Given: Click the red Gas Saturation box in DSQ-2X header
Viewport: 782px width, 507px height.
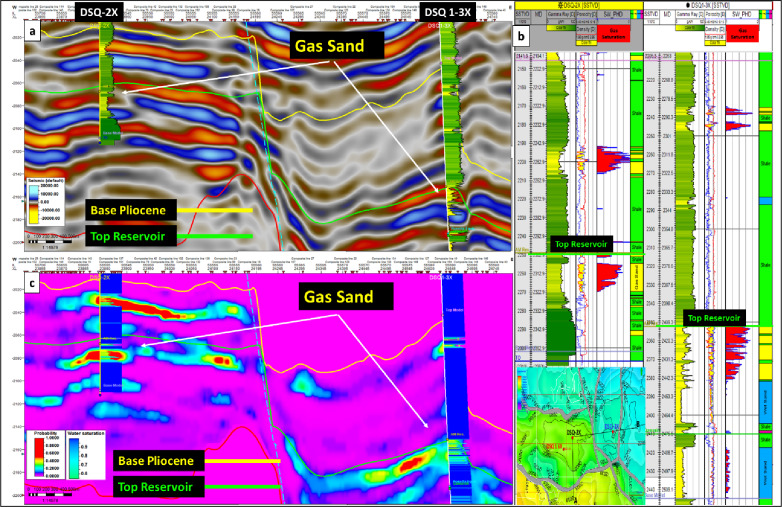Looking at the screenshot, I should [613, 34].
